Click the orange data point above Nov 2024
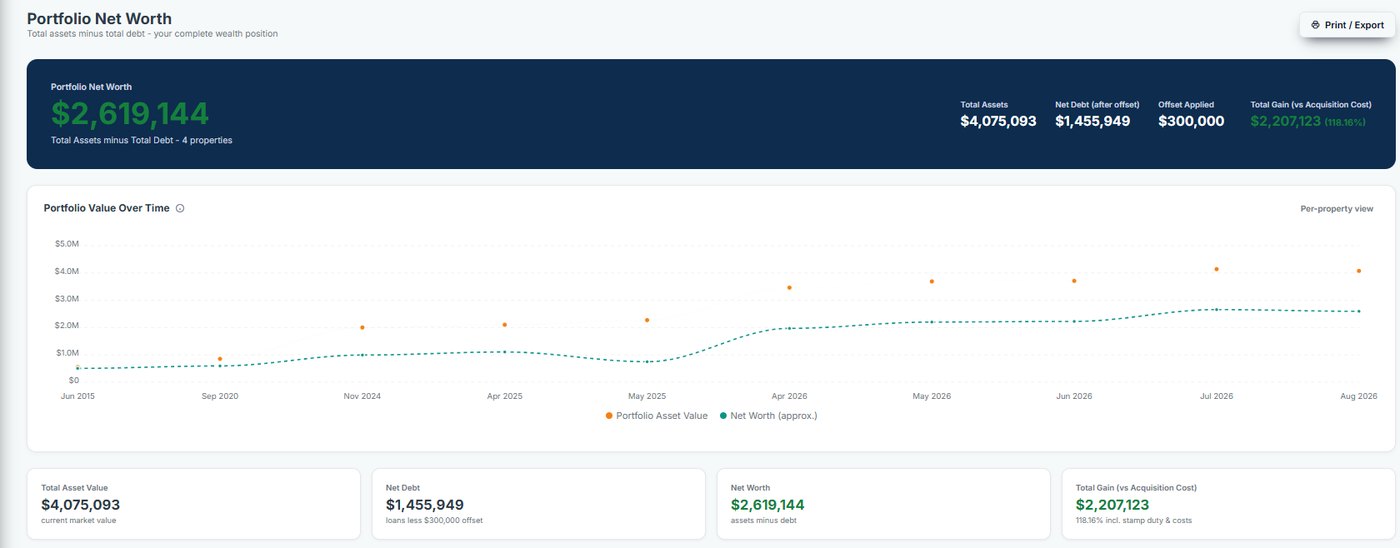1400x548 pixels. click(x=362, y=327)
